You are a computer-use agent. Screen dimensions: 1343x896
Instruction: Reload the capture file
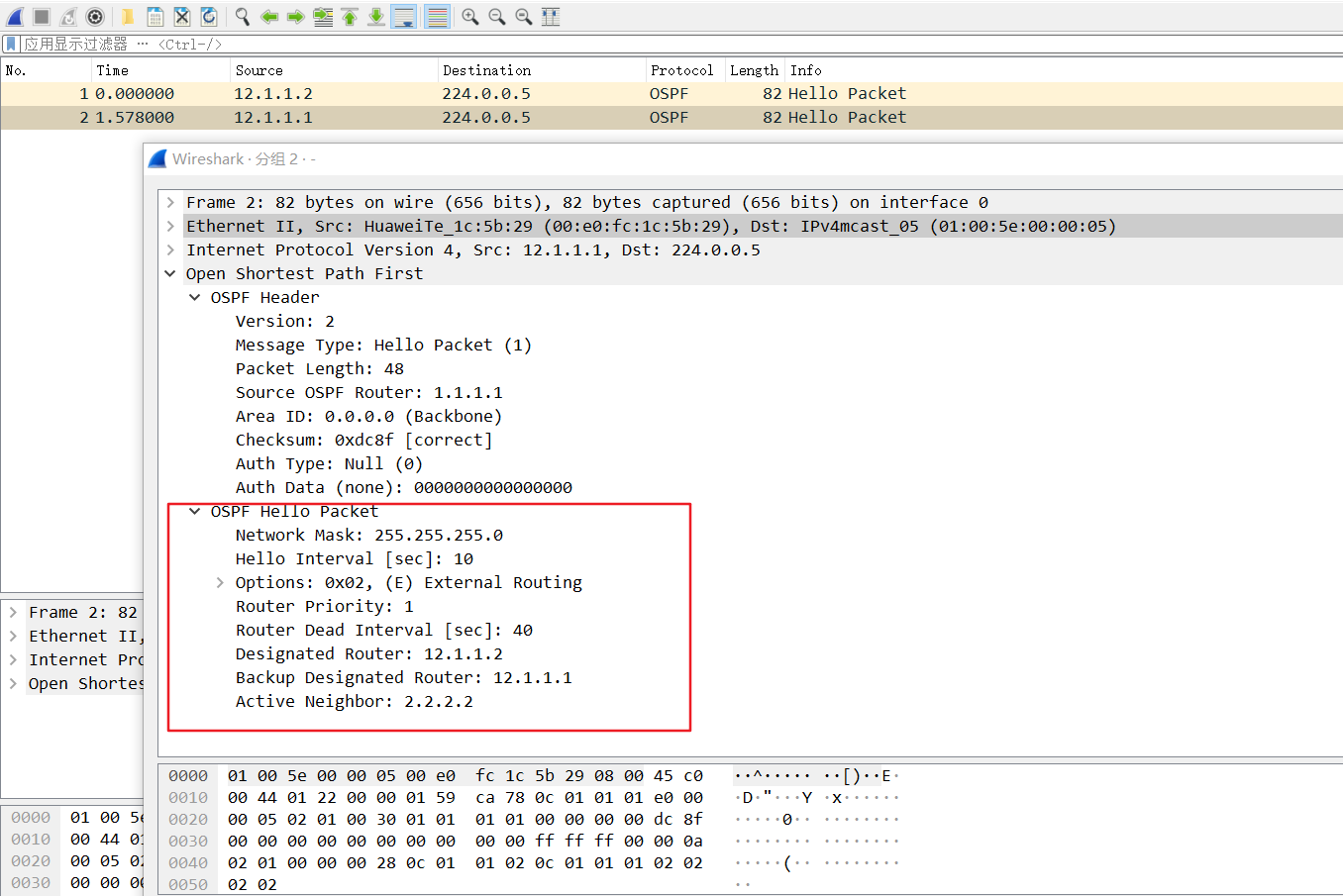(210, 16)
